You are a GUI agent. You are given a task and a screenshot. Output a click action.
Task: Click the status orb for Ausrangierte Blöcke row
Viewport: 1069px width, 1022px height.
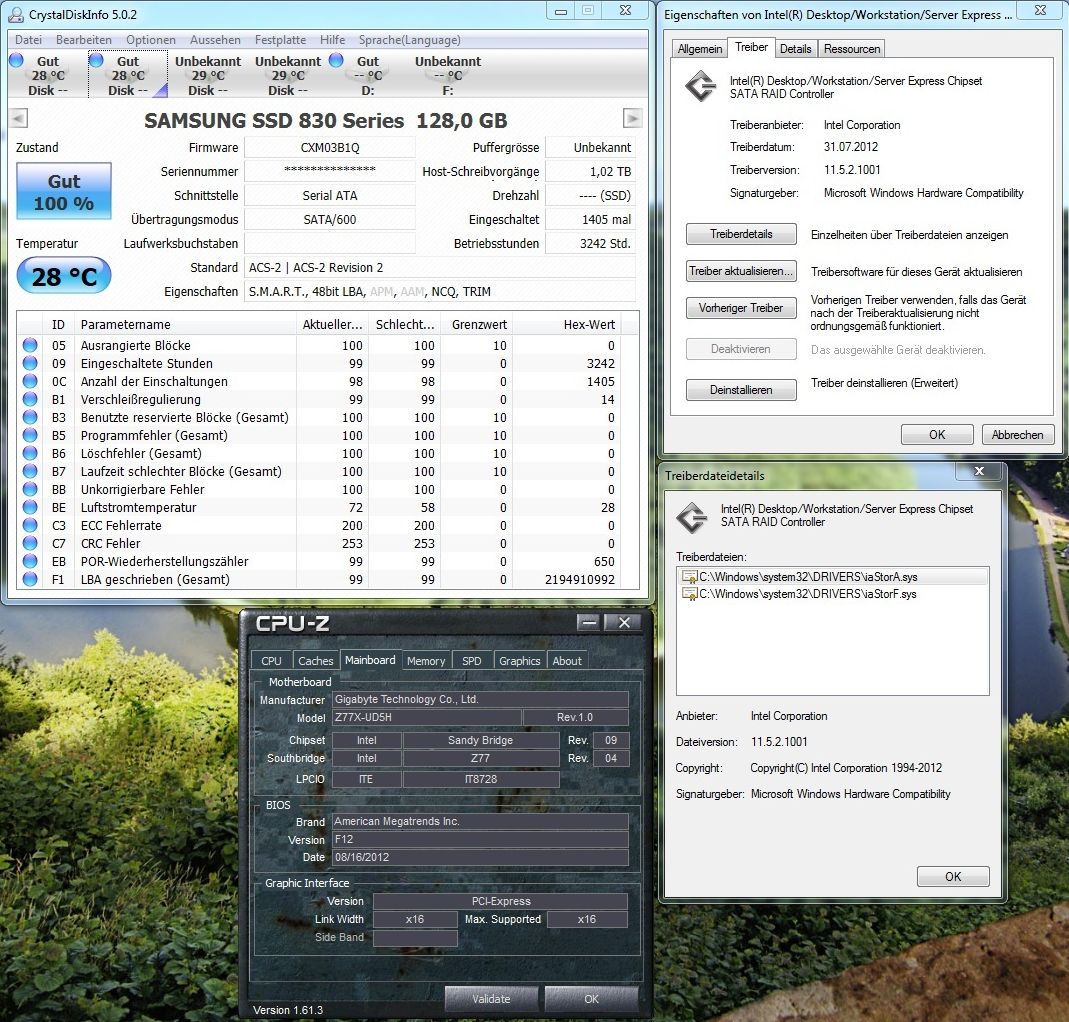(x=30, y=345)
